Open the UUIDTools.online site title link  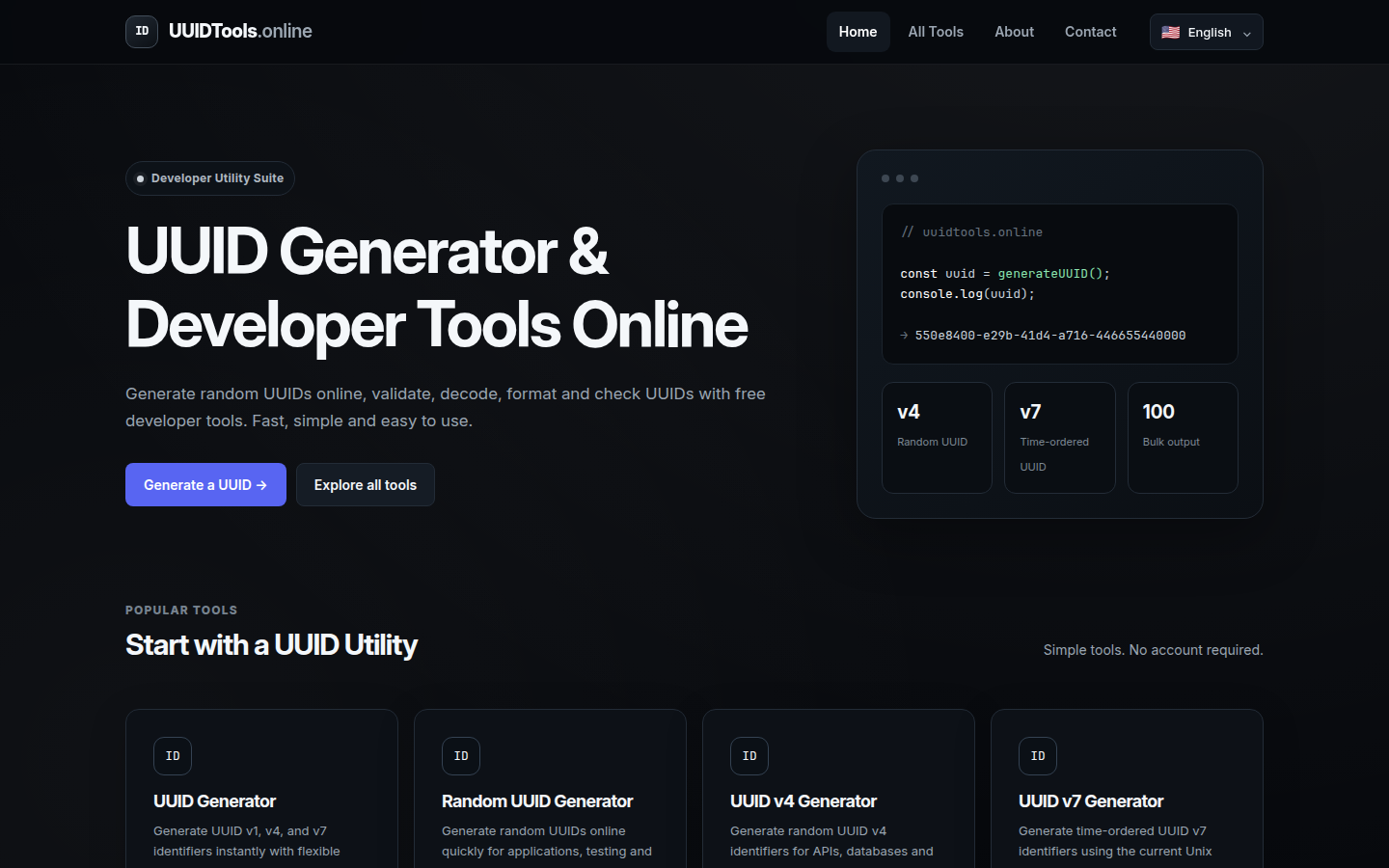coord(240,31)
